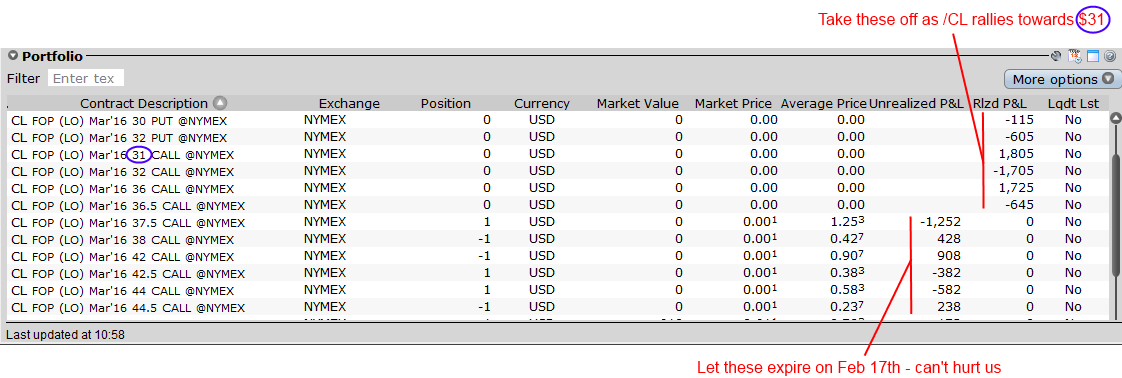Screen dimensions: 1122x378
Task: Open the wrench configuration icon
Action: [1055, 56]
